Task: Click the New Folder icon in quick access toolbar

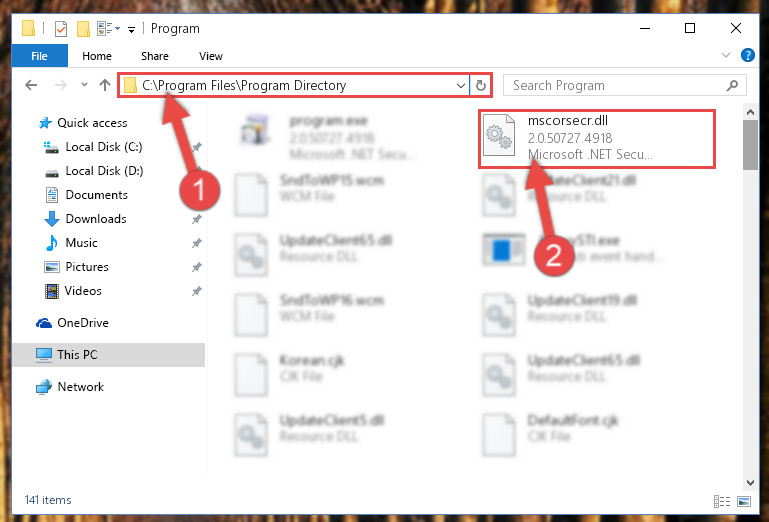Action: click(x=83, y=29)
